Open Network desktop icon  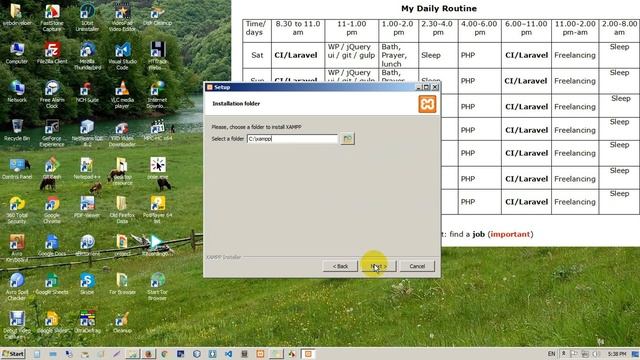(17, 91)
